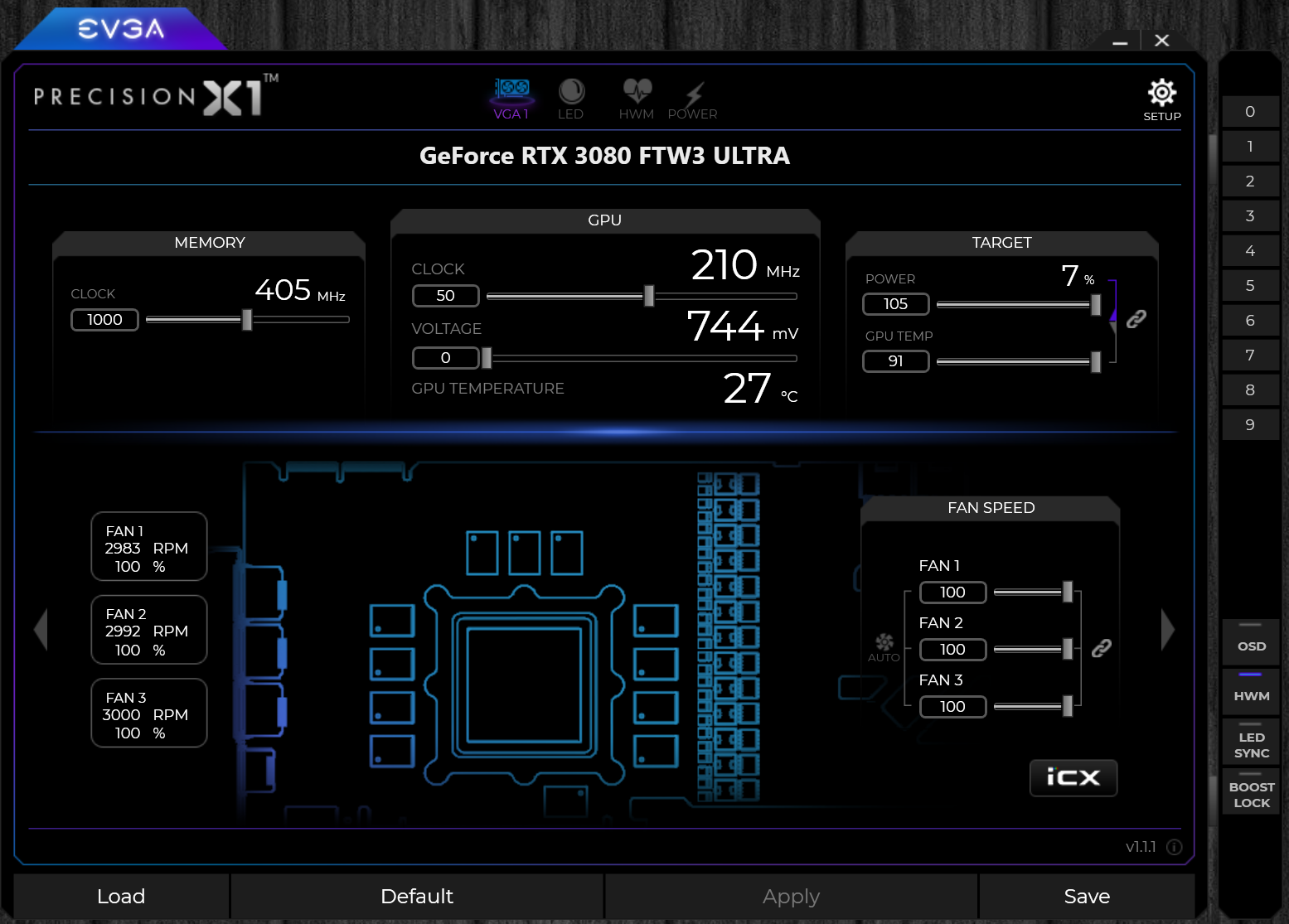Viewport: 1289px width, 924px height.
Task: Select profile slot 7
Action: (x=1250, y=356)
